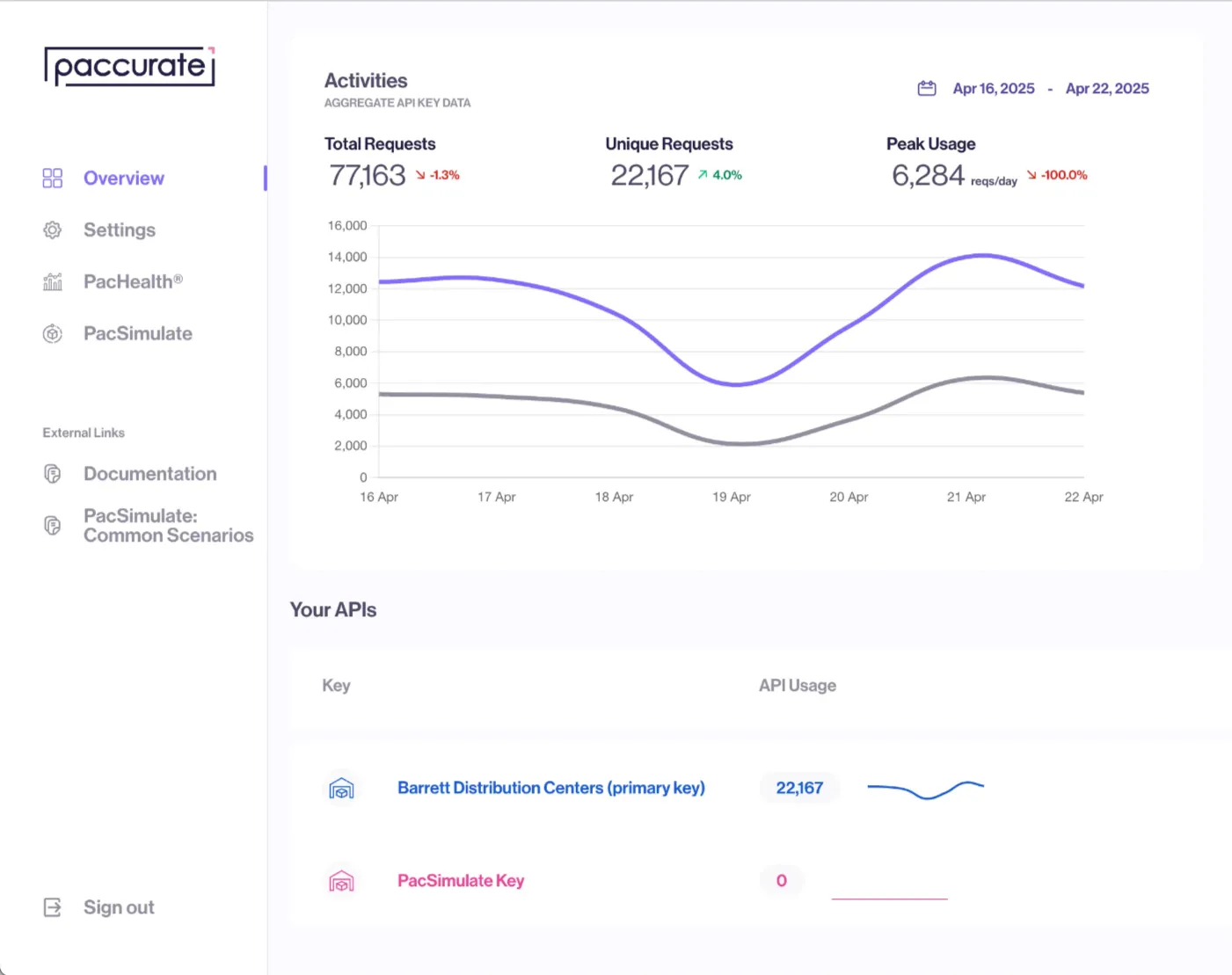Click the red down arrow next to Total Requests
Viewport: 1232px width, 975px height.
(420, 175)
